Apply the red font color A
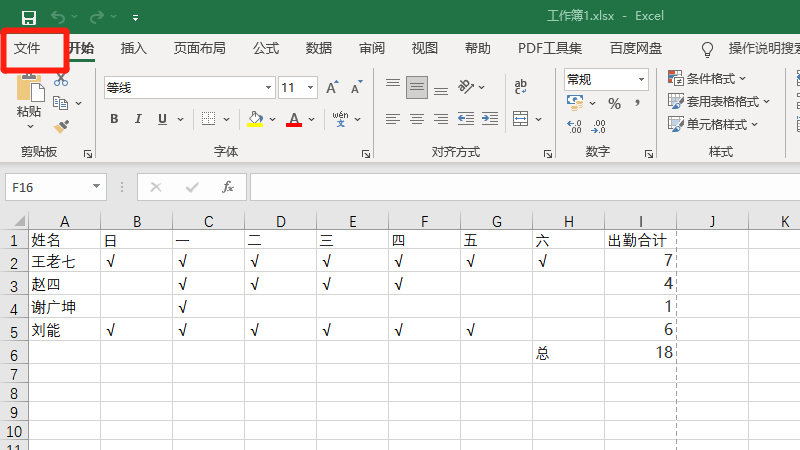 (294, 119)
